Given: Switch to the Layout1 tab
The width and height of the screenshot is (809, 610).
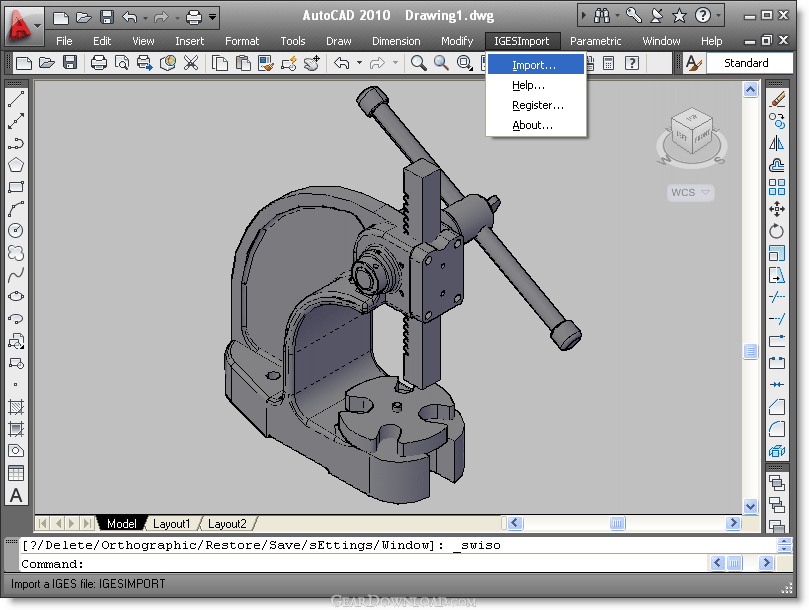Looking at the screenshot, I should (x=172, y=524).
